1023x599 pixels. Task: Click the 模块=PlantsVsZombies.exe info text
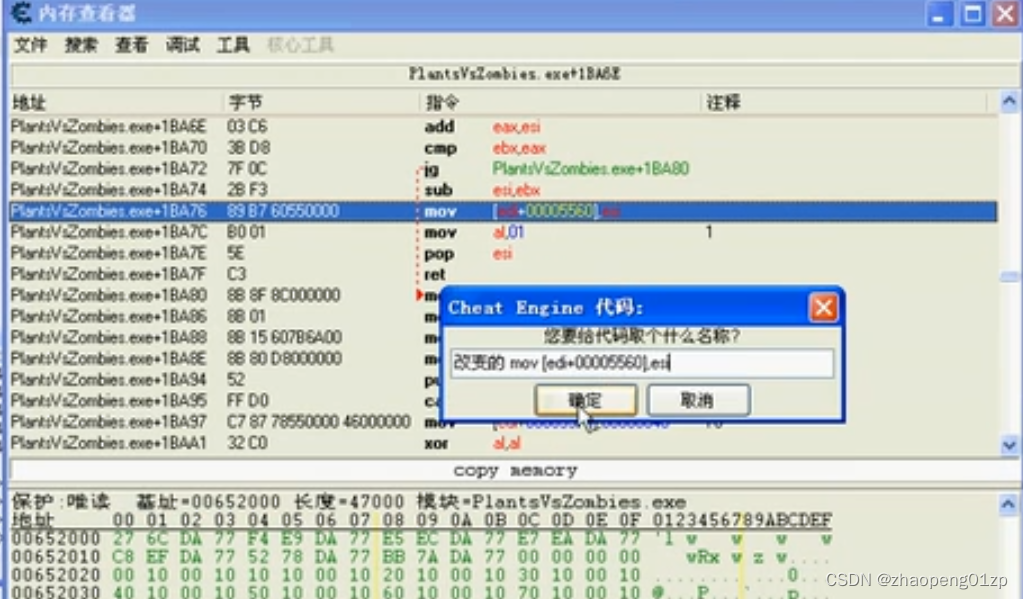[551, 502]
